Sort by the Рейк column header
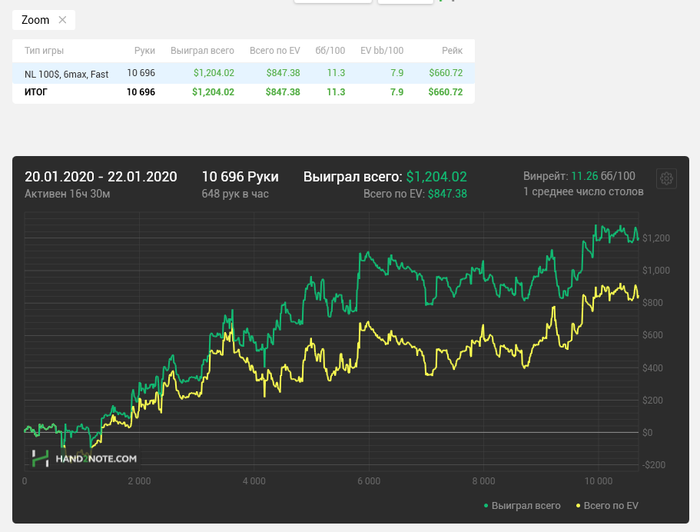Image resolution: width=700 pixels, height=532 pixels. tap(452, 51)
